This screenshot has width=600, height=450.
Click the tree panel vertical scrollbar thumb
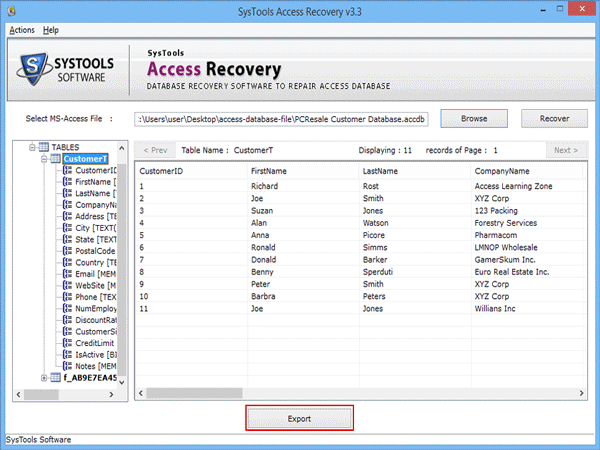[x=122, y=268]
